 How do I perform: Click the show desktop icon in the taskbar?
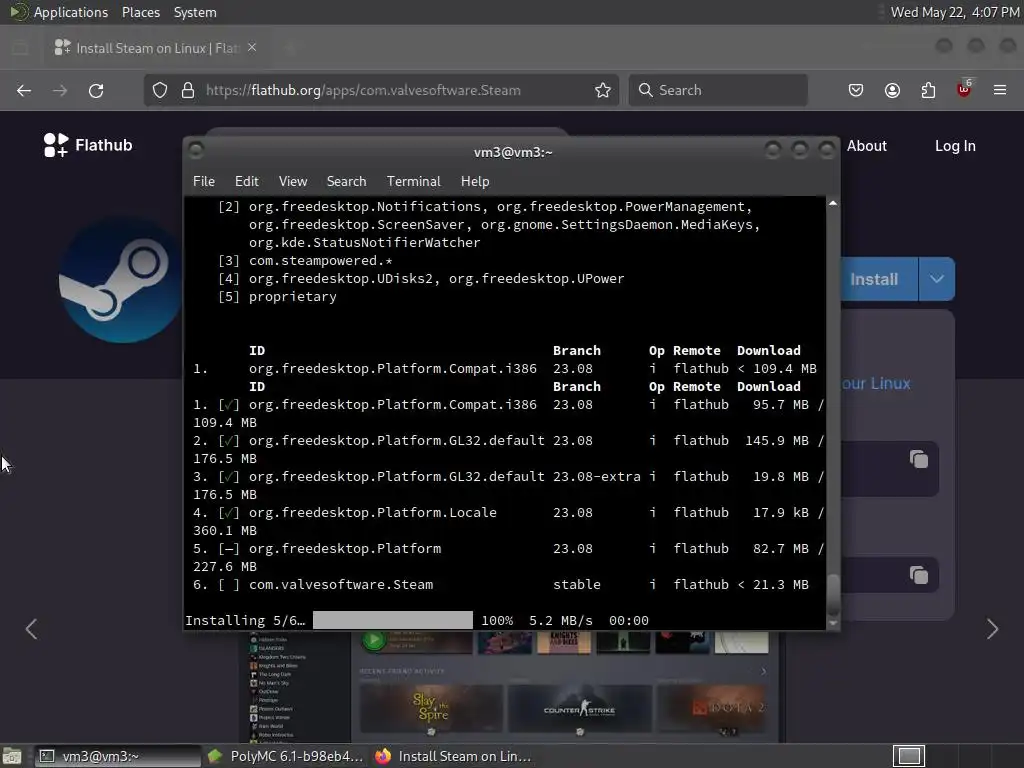click(12, 756)
